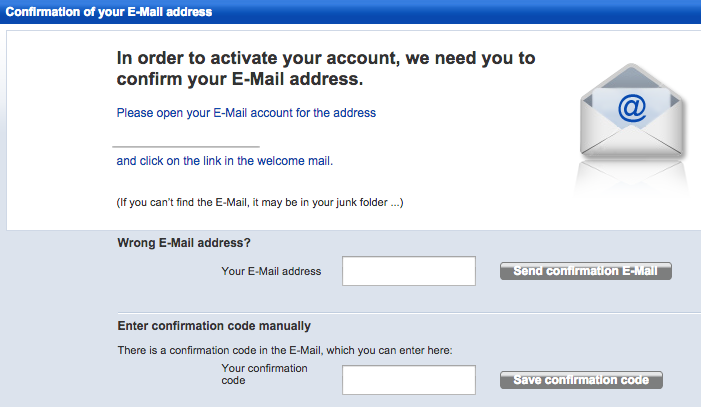Click the Save confirmation code button

[581, 380]
